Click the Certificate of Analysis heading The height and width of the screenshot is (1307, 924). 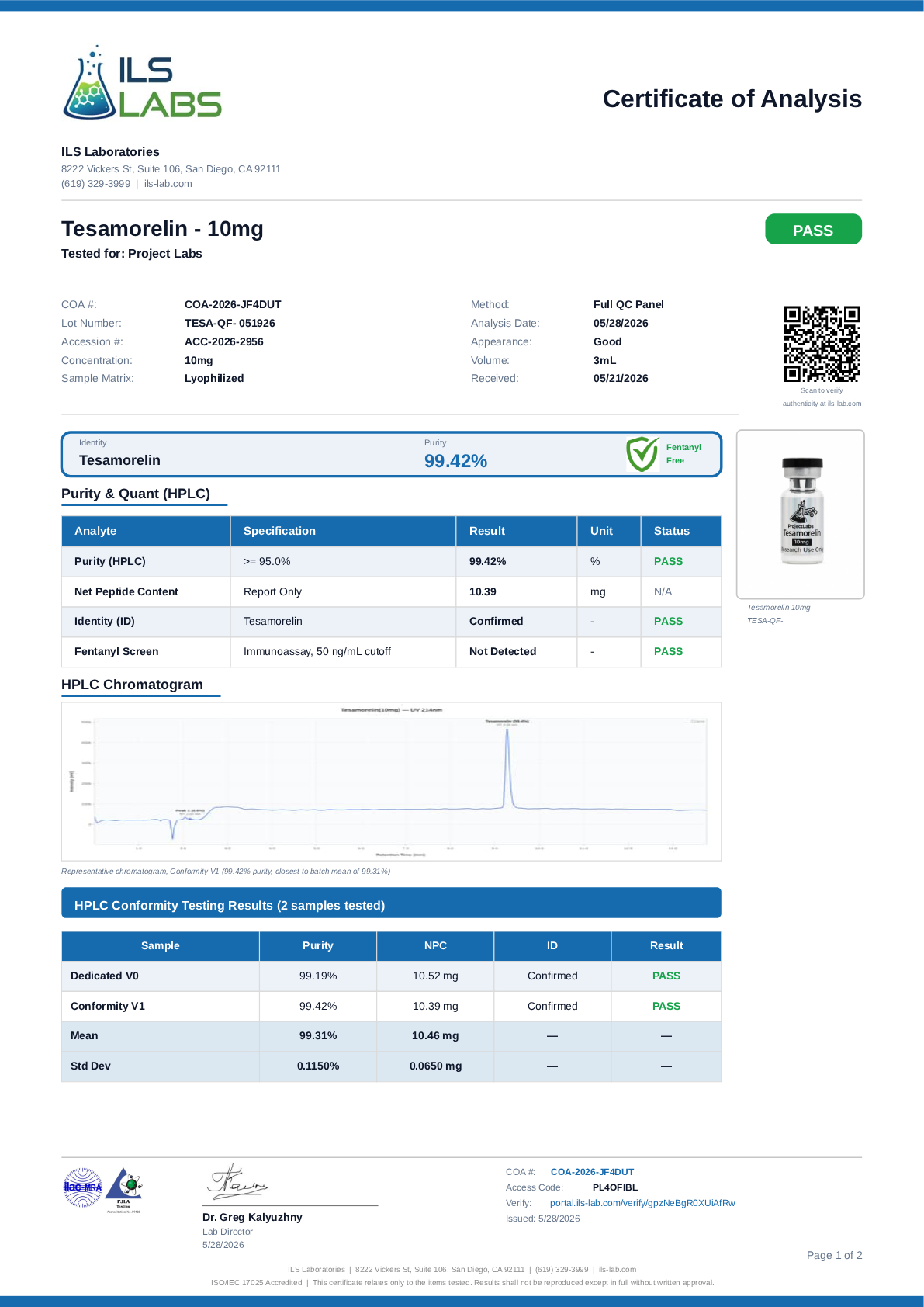pyautogui.click(x=732, y=99)
